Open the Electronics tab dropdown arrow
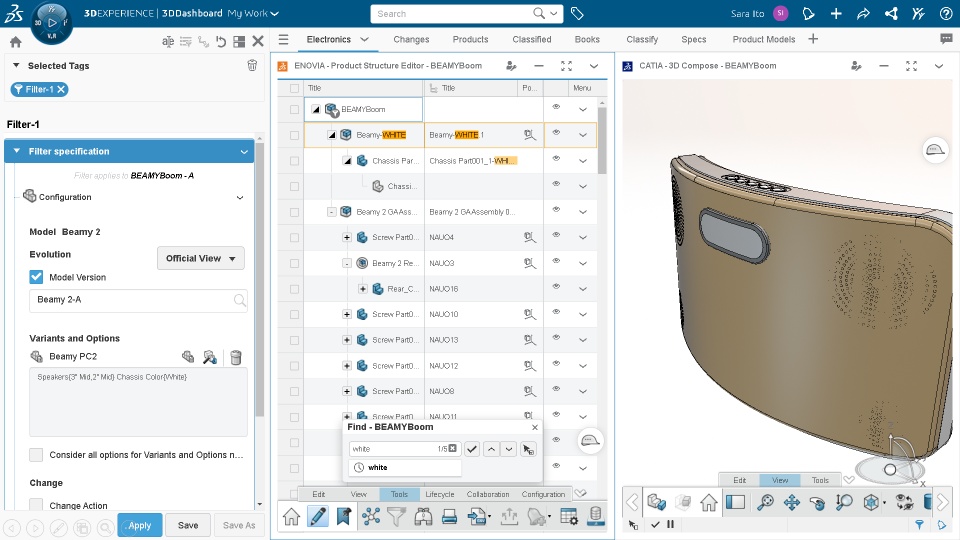The width and height of the screenshot is (960, 540). coord(364,39)
